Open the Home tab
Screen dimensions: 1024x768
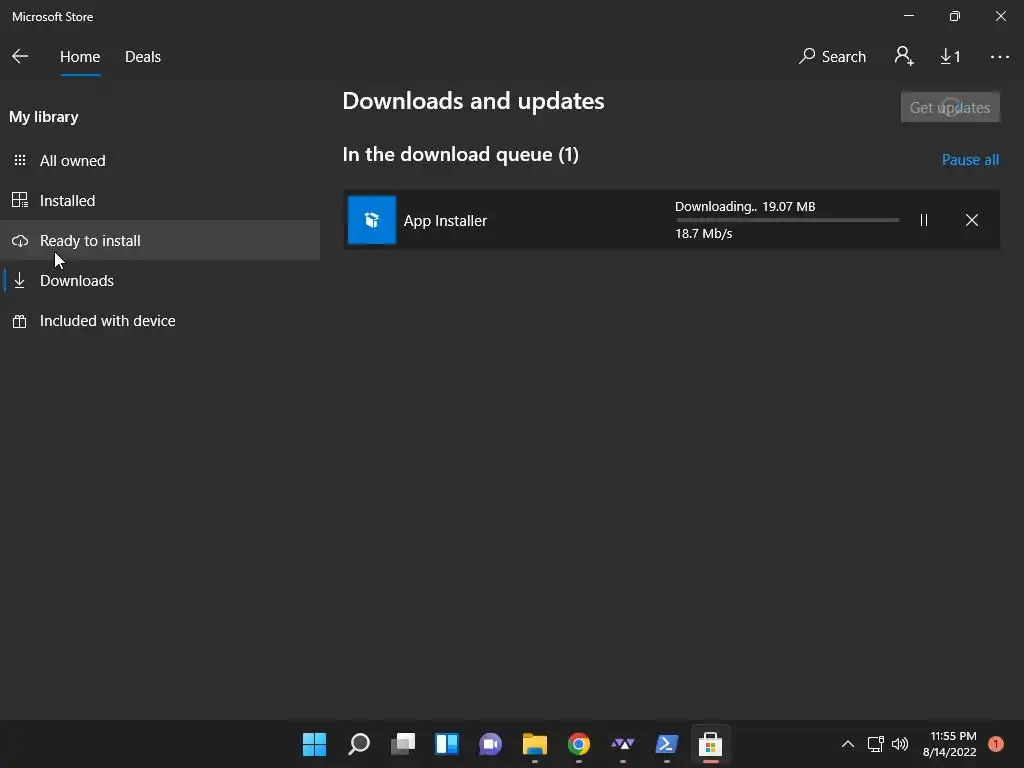coord(80,57)
